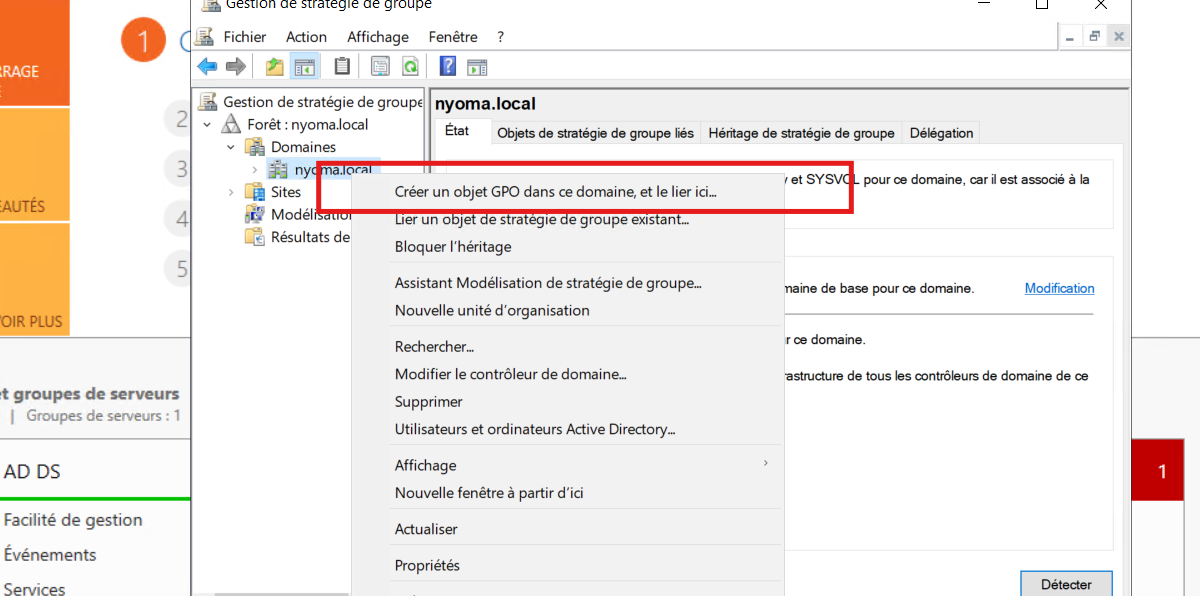Viewport: 1200px width, 596px height.
Task: Select Gestion de stratégie de groupe root node
Action: pos(322,102)
